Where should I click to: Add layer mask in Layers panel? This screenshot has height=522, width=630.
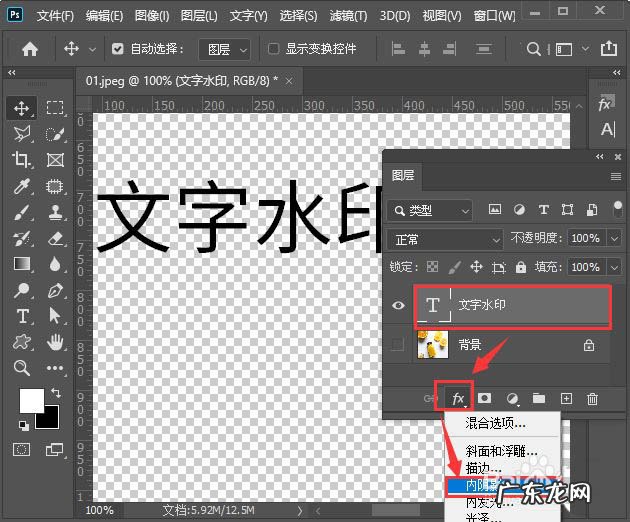coord(484,398)
